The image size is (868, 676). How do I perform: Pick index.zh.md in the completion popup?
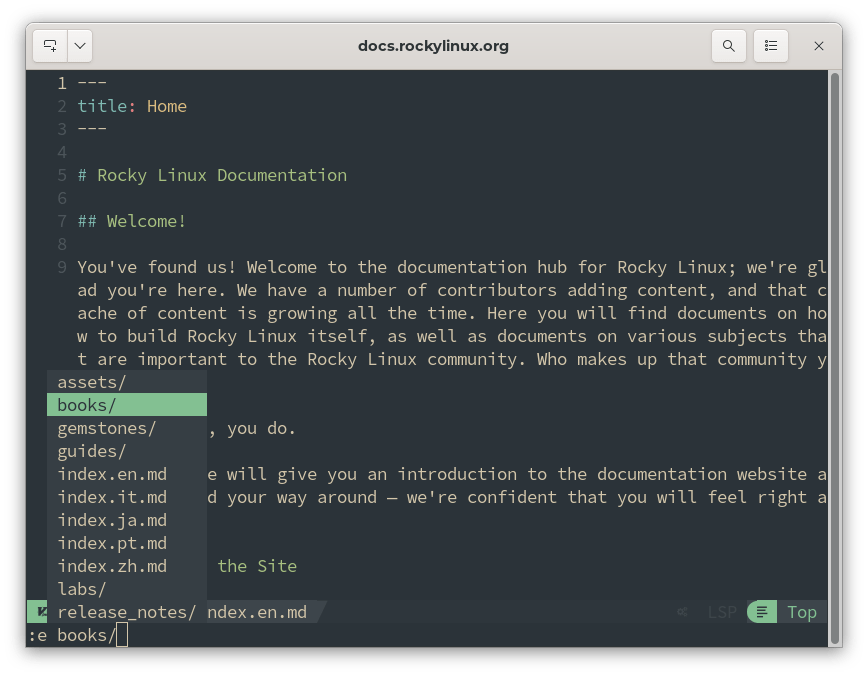(127, 566)
